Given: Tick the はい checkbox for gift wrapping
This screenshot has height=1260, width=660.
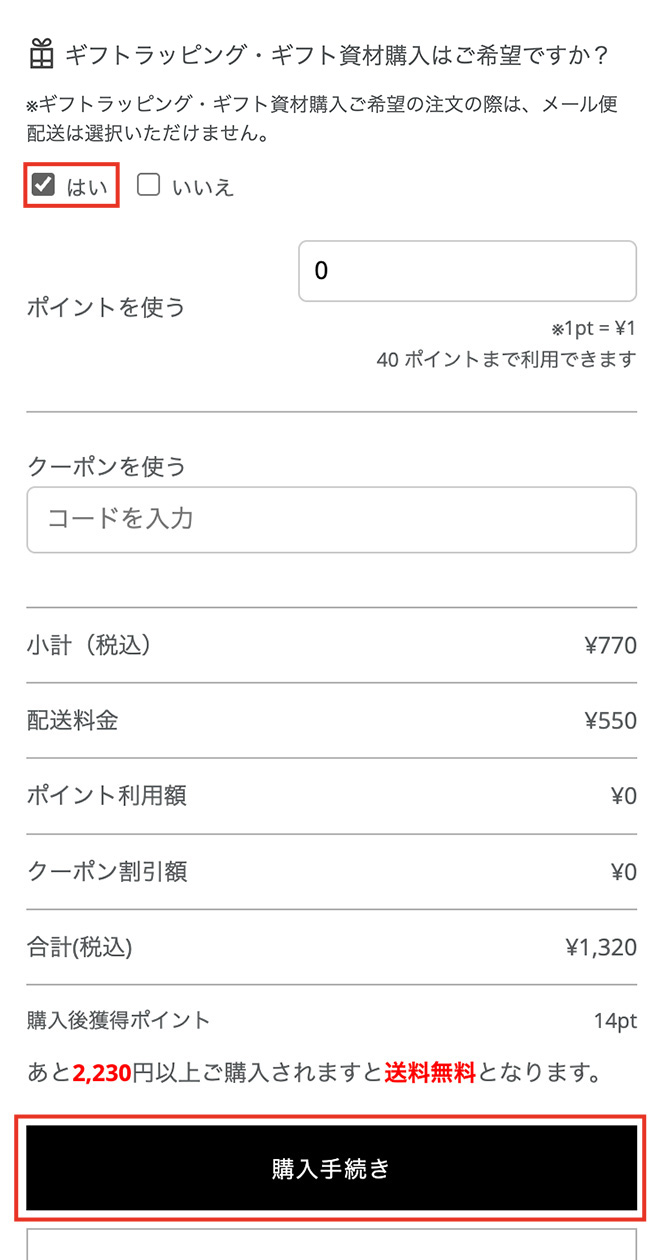Looking at the screenshot, I should tap(43, 185).
